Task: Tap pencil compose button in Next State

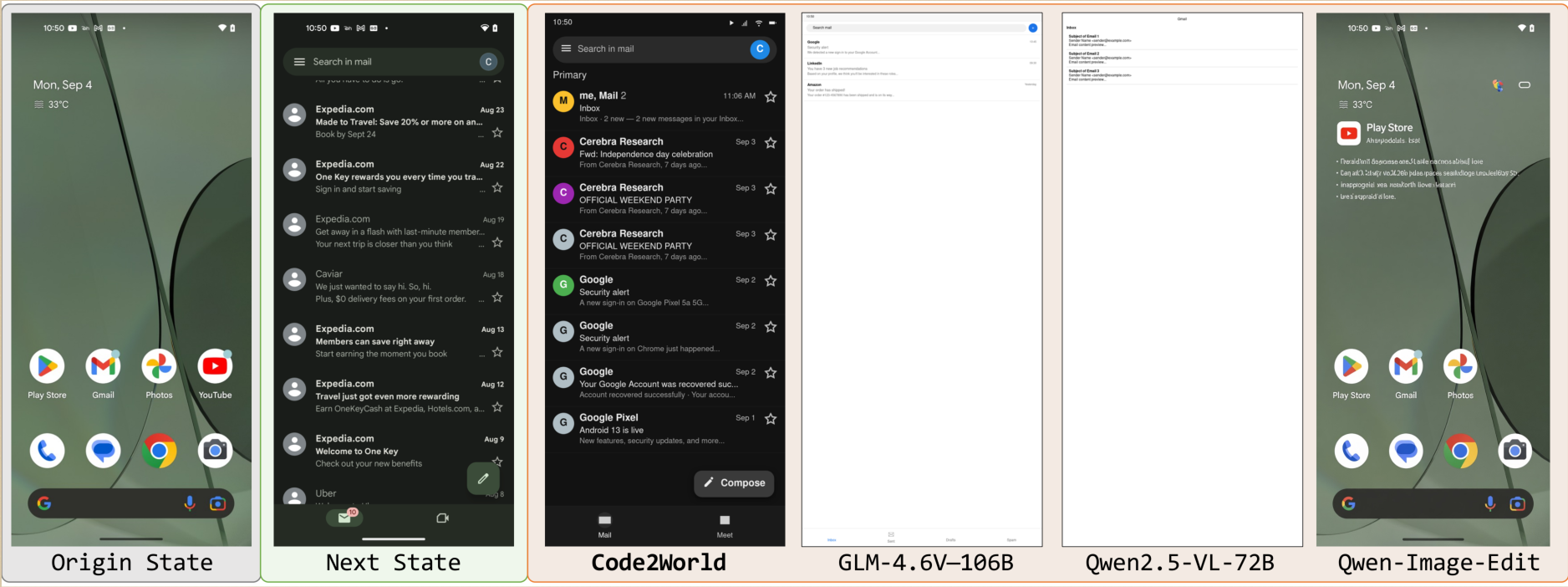Action: [x=483, y=478]
